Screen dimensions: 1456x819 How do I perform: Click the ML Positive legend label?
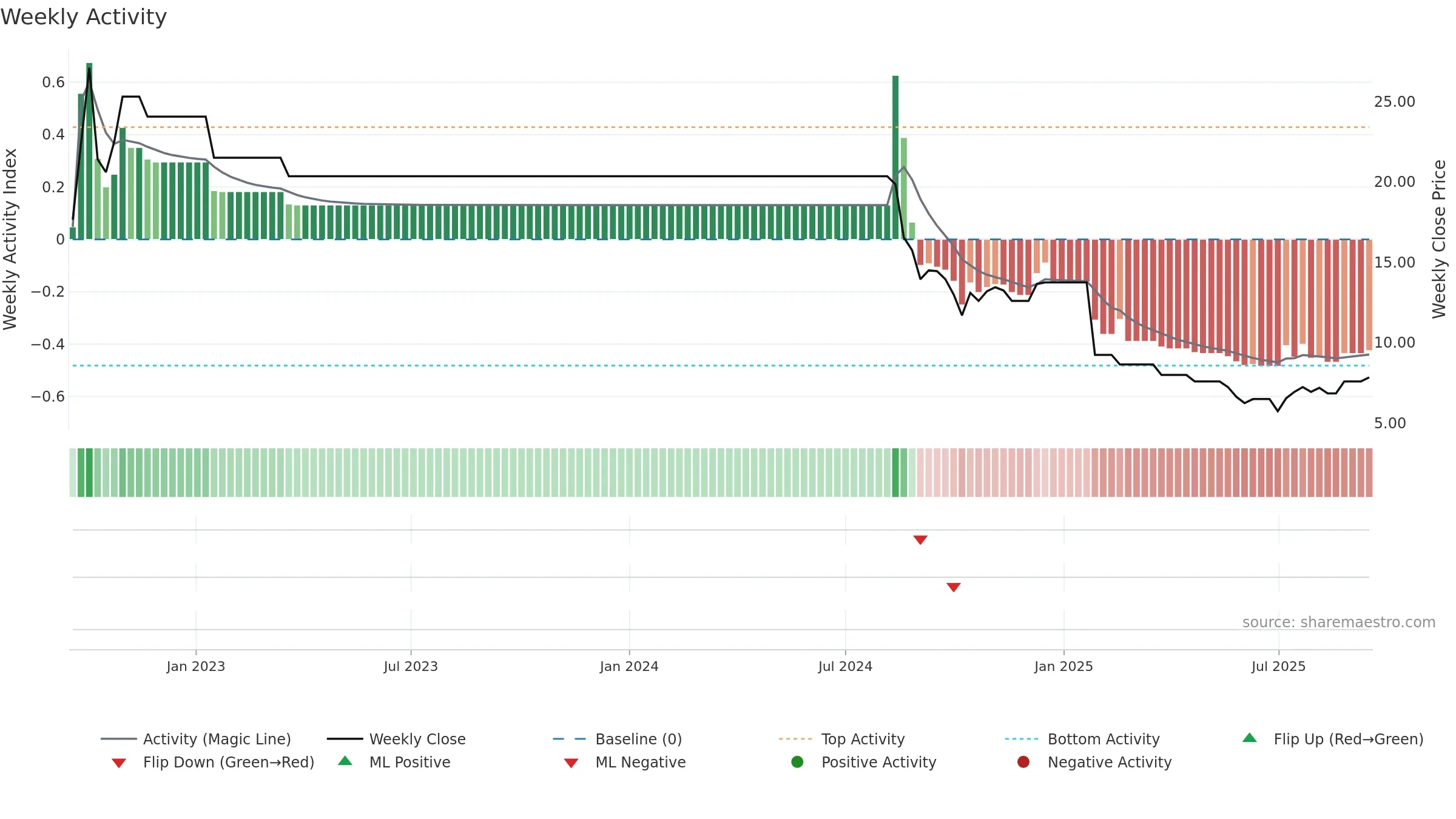pyautogui.click(x=409, y=762)
